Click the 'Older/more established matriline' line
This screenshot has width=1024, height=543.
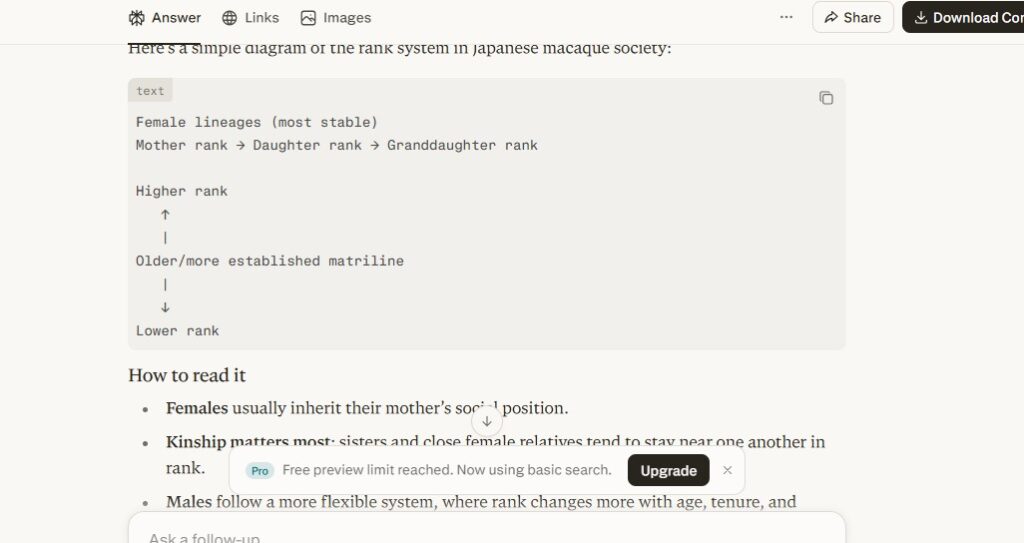click(x=270, y=261)
